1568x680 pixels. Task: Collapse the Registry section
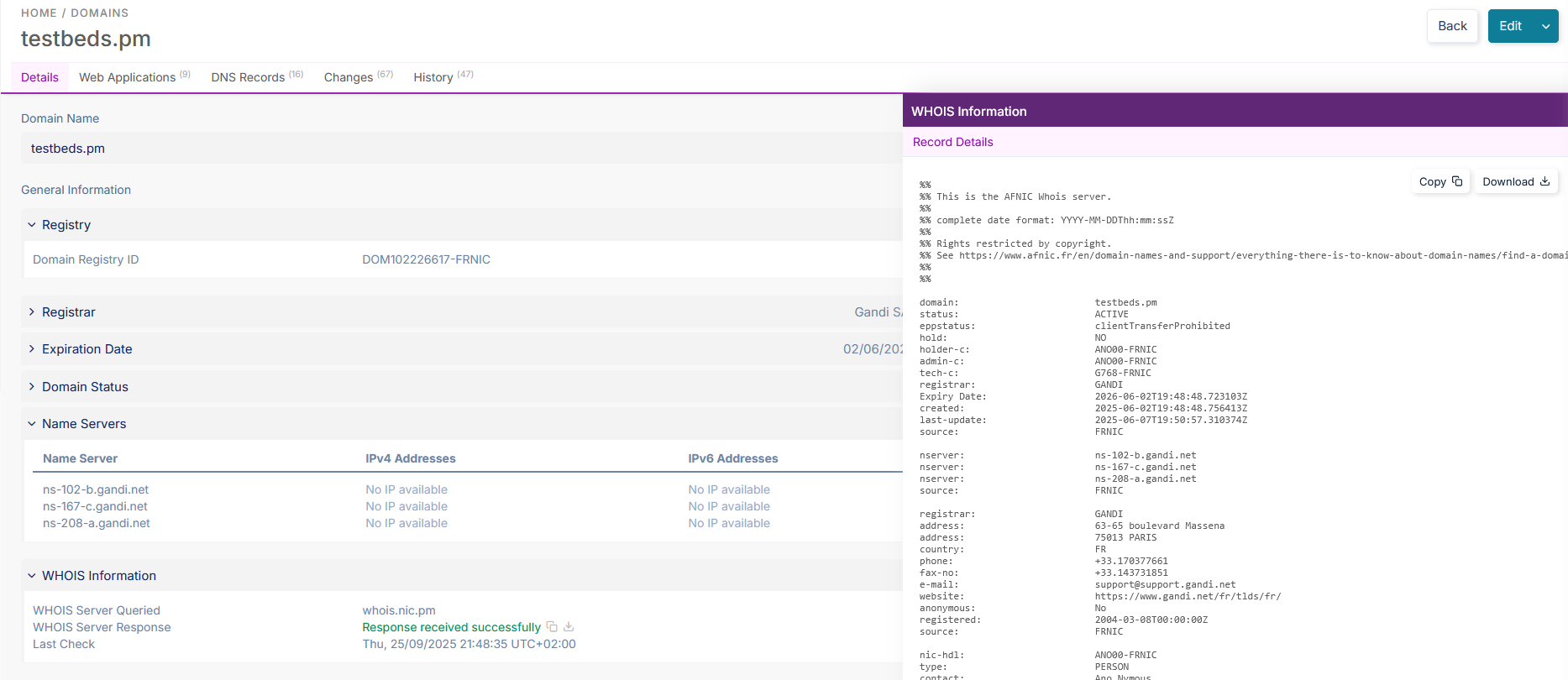32,225
